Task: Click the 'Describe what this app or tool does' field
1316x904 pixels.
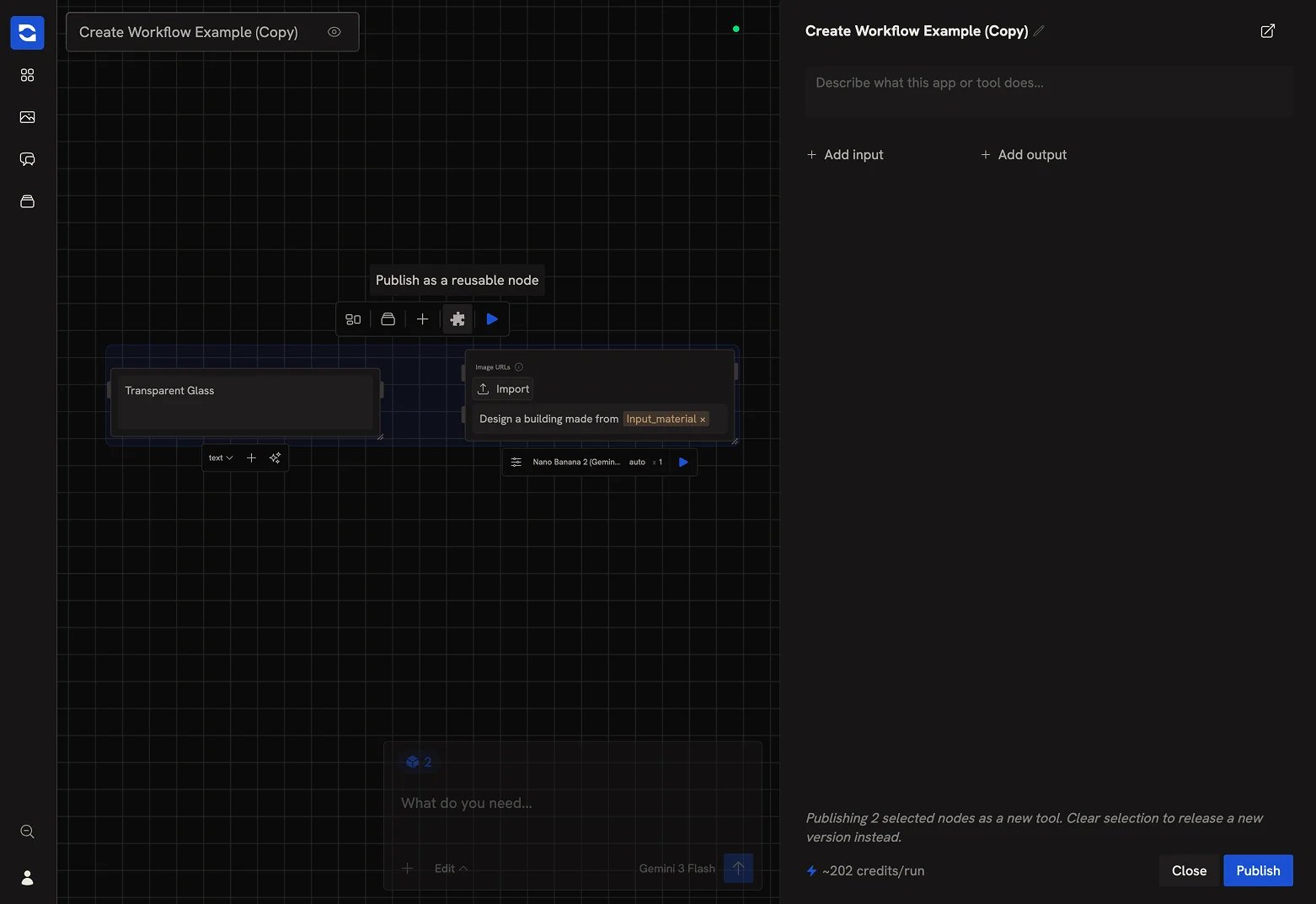Action: pos(1049,91)
